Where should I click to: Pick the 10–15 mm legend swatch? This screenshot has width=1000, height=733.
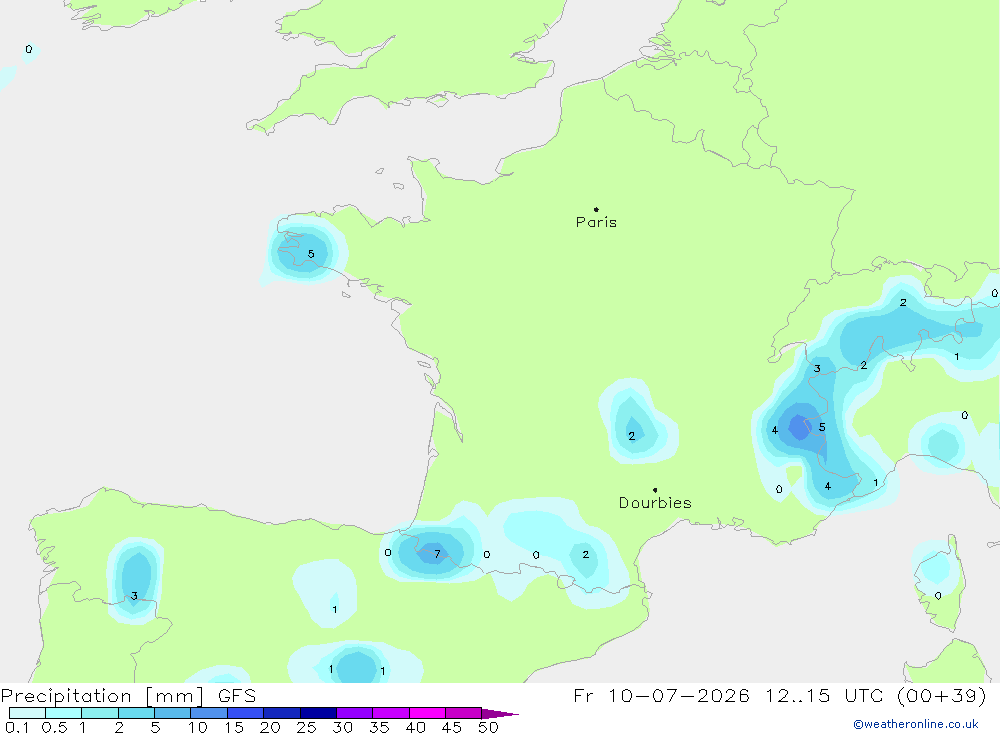click(x=209, y=713)
